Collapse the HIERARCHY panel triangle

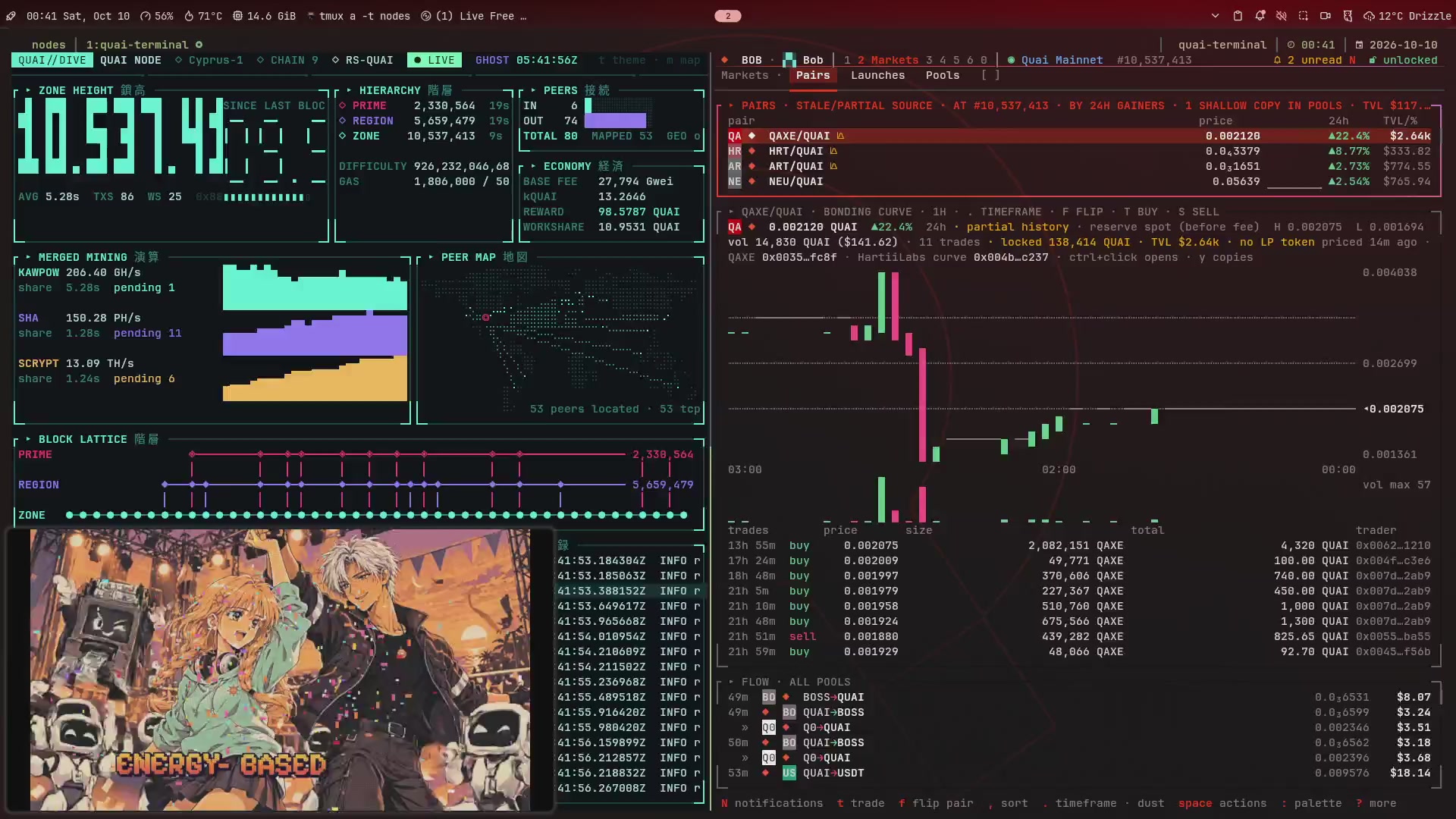point(349,90)
